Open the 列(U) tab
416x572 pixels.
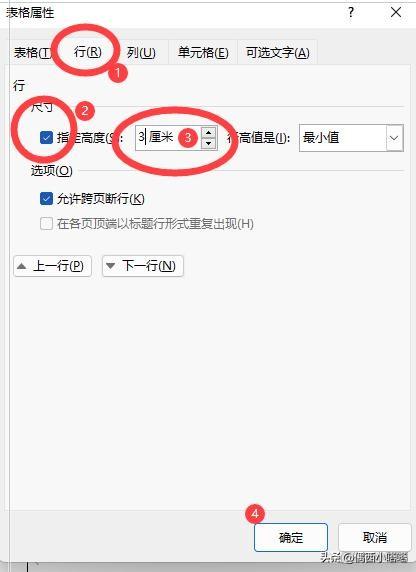(x=141, y=53)
